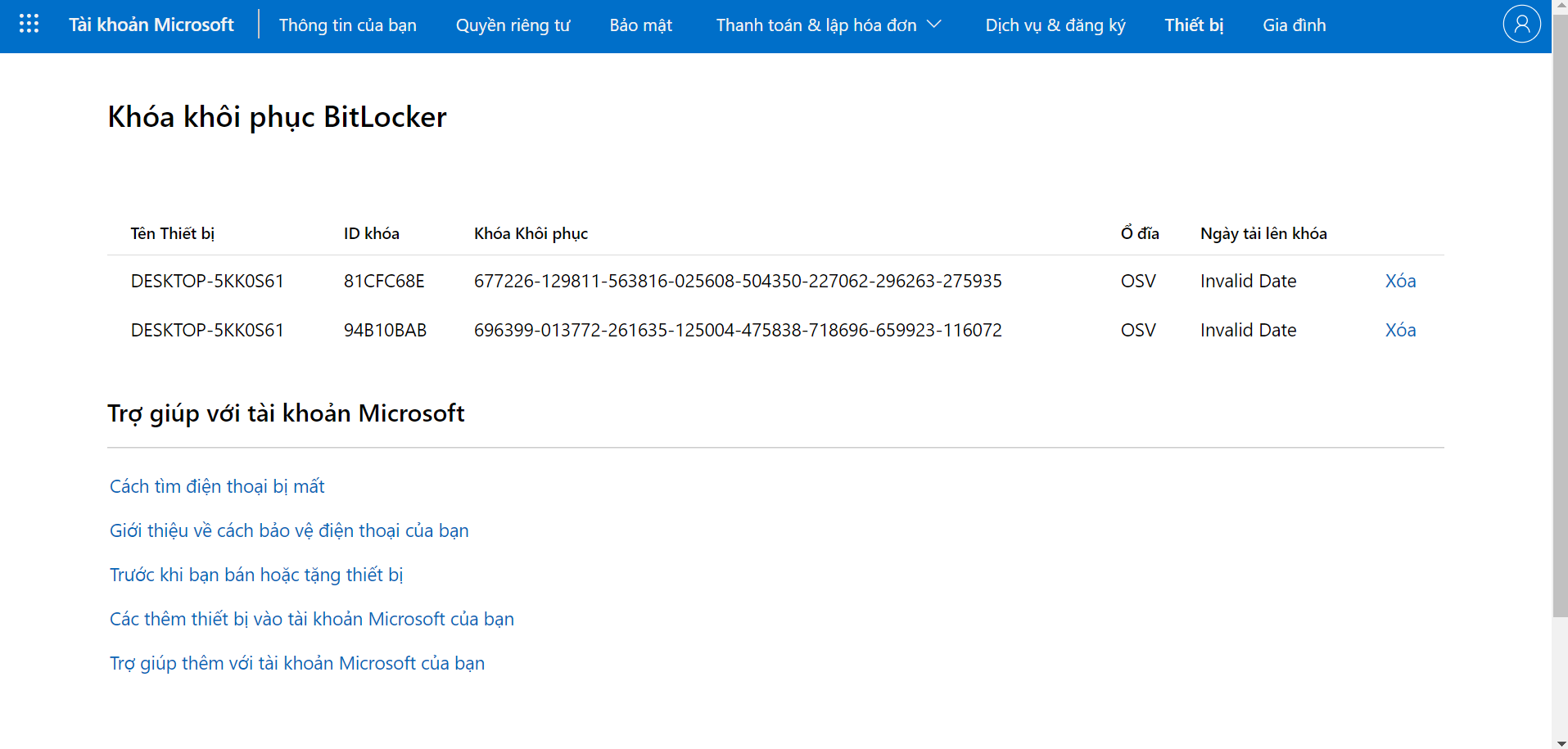This screenshot has height=749, width=1568.
Task: Open Gia đình navigation item
Action: pos(1295,25)
